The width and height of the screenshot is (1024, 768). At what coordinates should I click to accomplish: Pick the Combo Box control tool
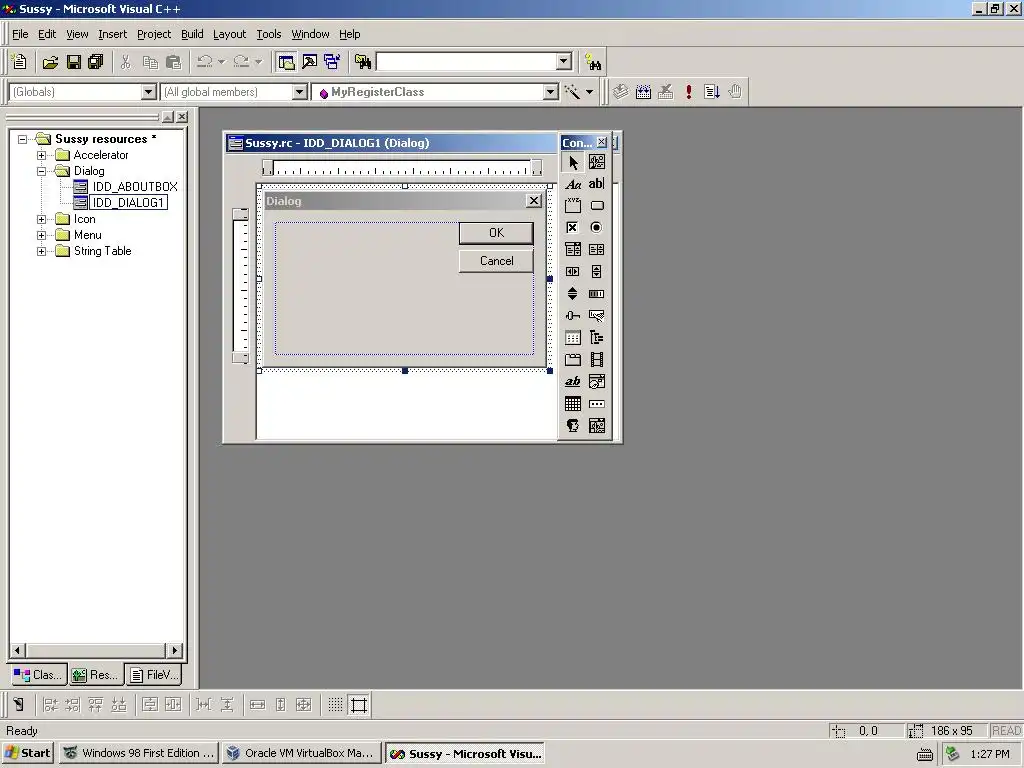(x=573, y=249)
